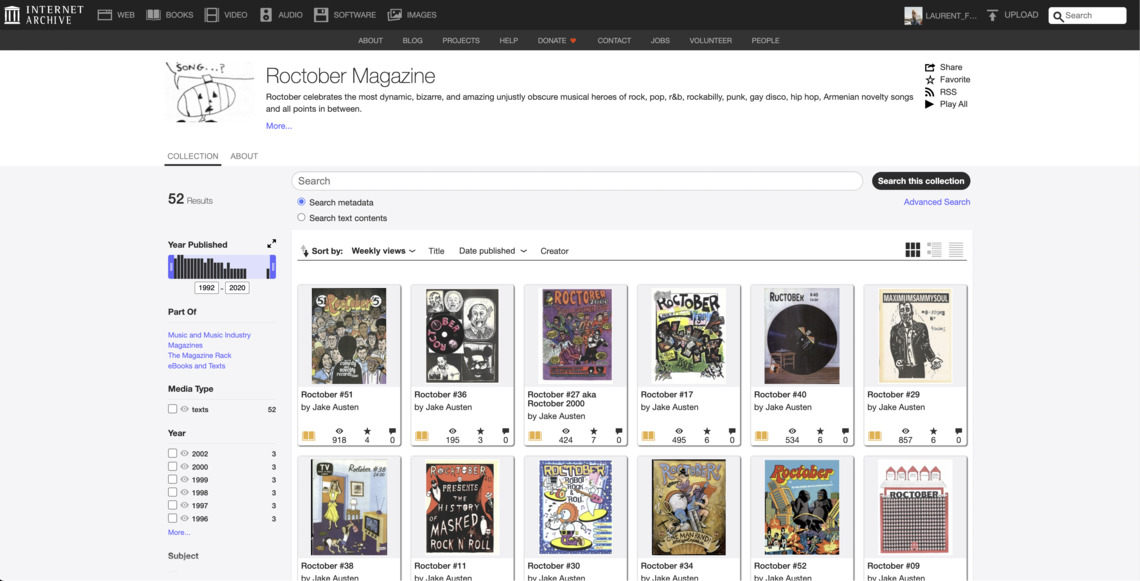Open the Date published sort dropdown
Viewport: 1140px width, 581px height.
(492, 251)
